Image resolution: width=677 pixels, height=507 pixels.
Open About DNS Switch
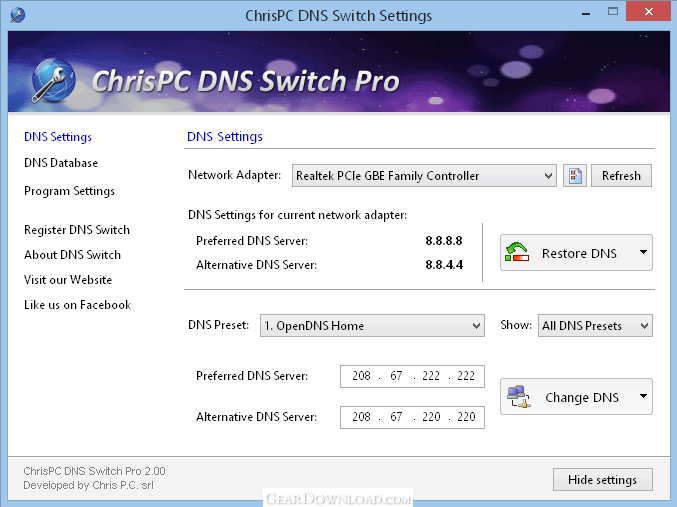(73, 255)
